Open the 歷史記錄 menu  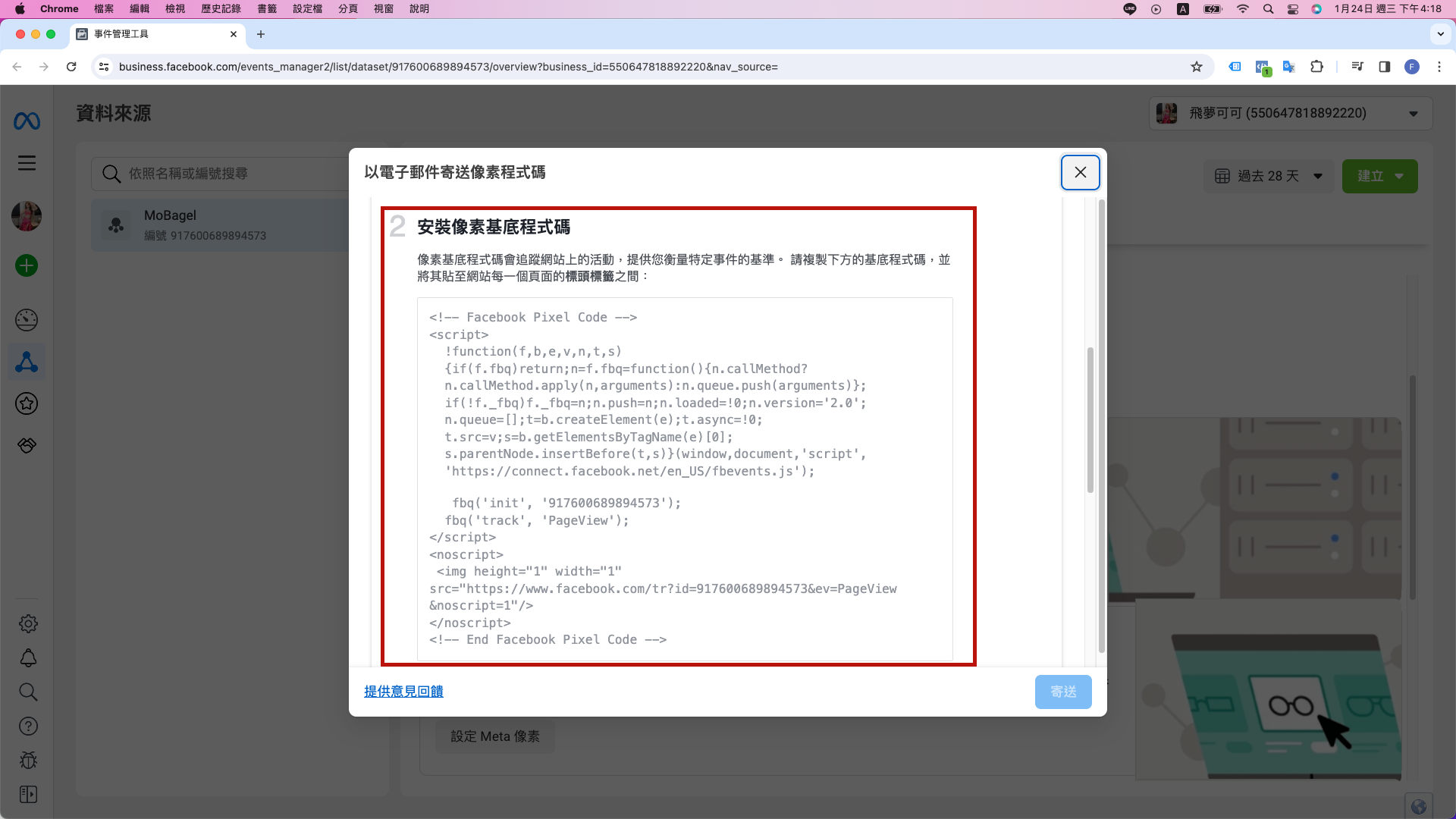221,9
